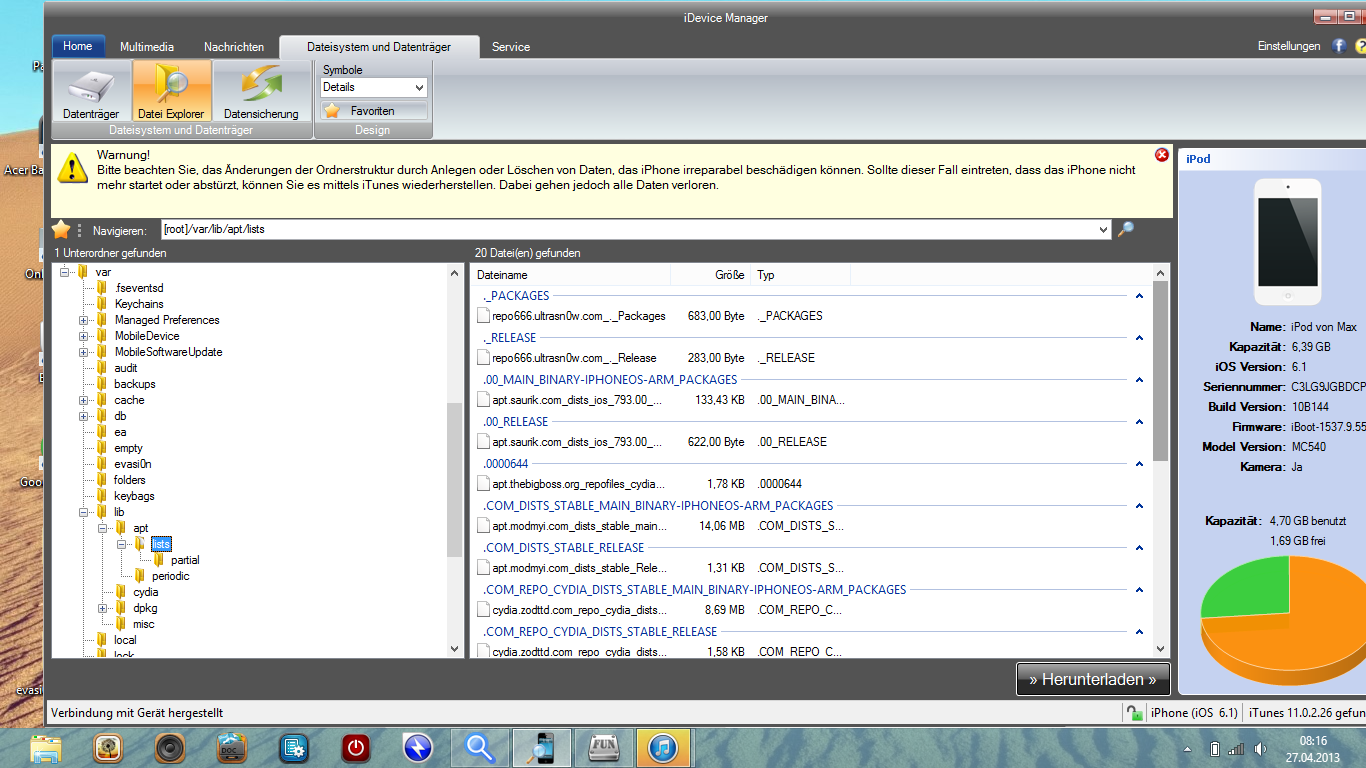
Task: Click folder tree vertical scrollbar thumb
Action: point(455,479)
